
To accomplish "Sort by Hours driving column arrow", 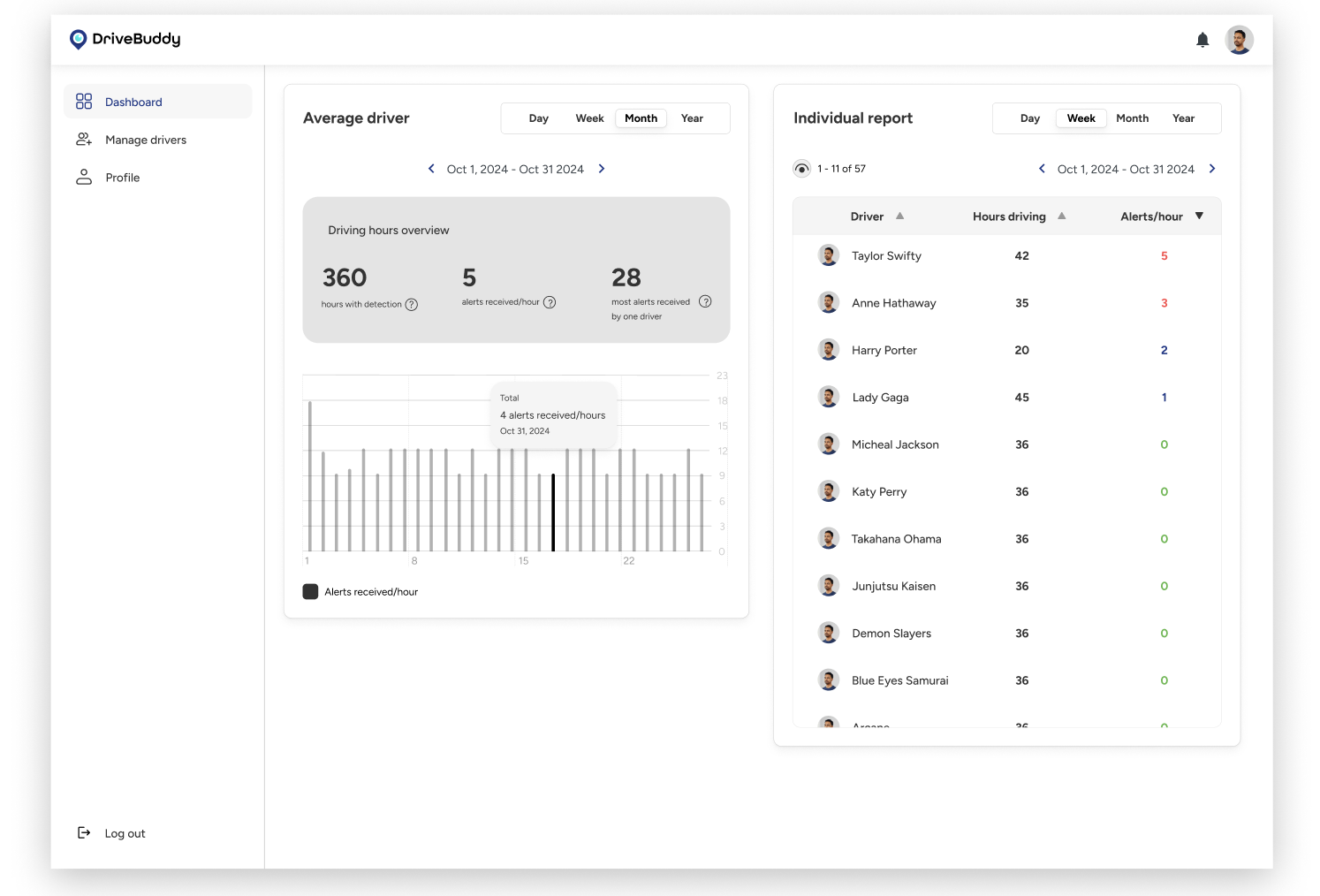I will (1061, 216).
